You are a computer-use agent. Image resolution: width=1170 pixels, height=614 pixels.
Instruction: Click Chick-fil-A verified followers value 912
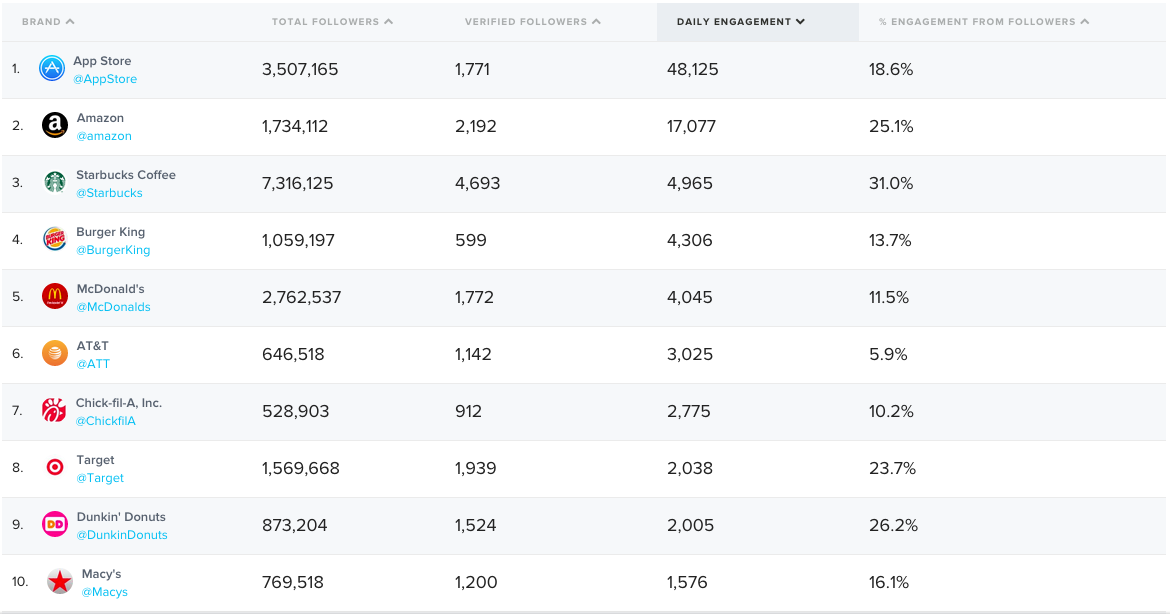[469, 411]
